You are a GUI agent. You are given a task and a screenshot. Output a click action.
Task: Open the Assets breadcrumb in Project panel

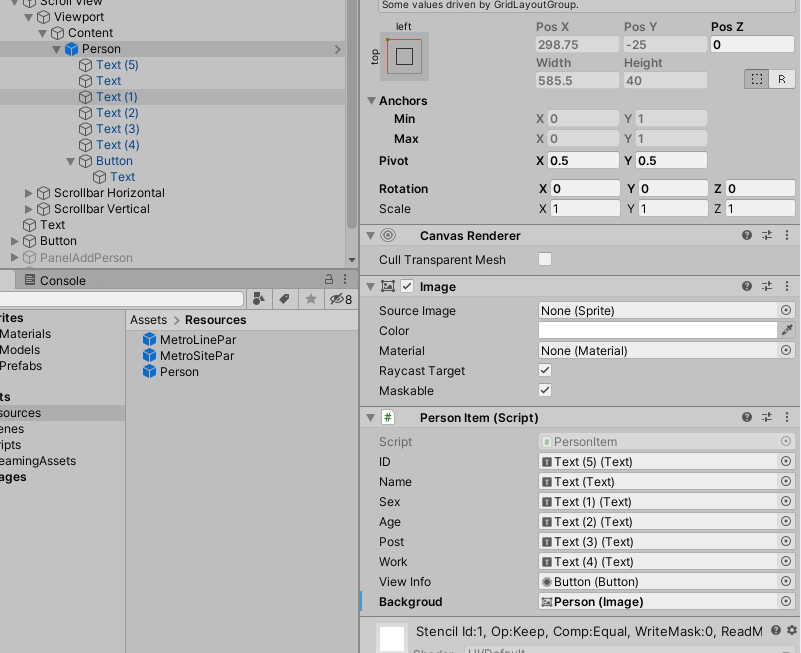coord(147,319)
